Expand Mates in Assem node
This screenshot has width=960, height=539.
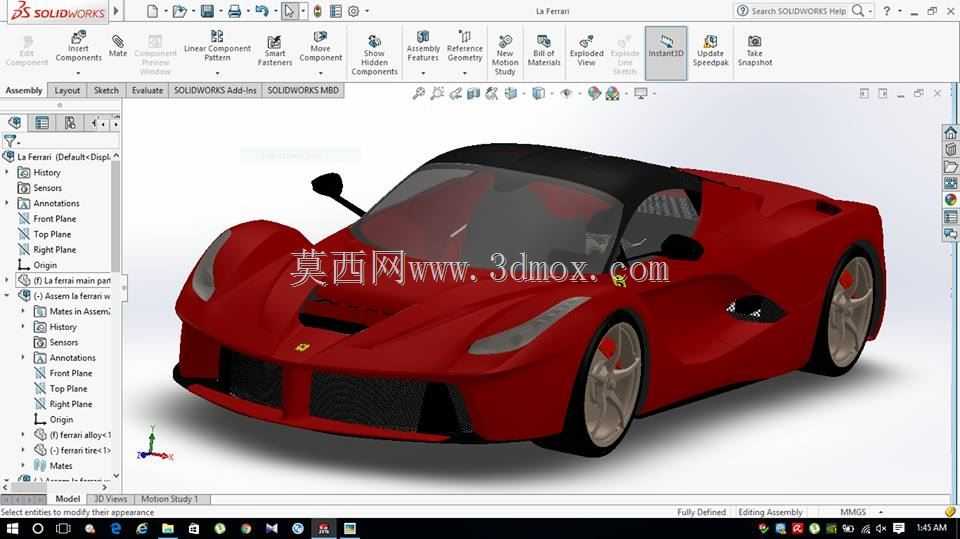pos(23,311)
